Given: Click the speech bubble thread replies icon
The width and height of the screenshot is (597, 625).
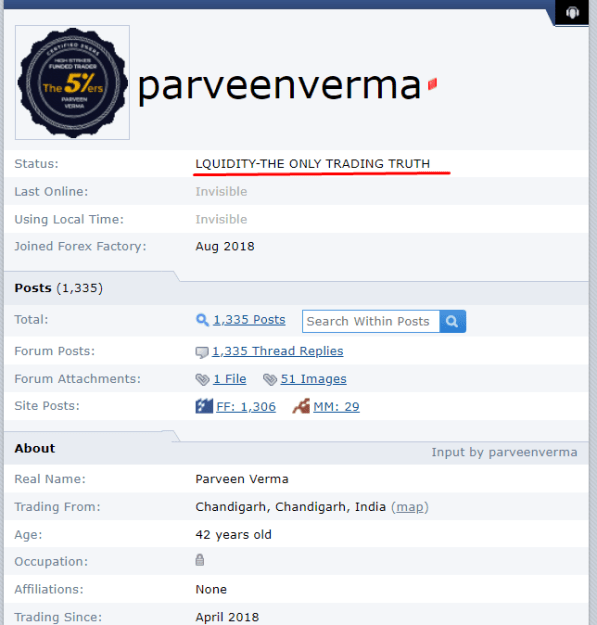Looking at the screenshot, I should (x=202, y=352).
